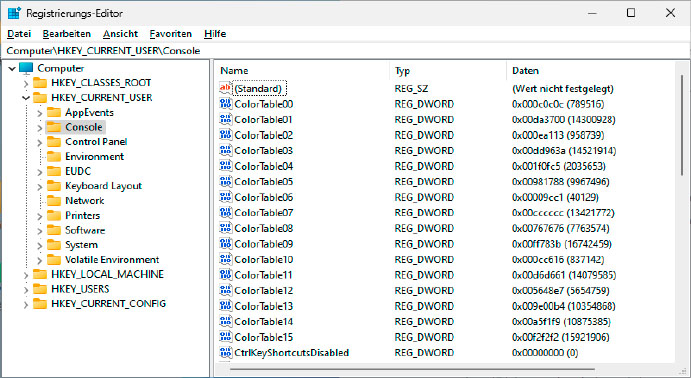Select the Volatile Environment key
The width and height of the screenshot is (691, 378).
[x=112, y=259]
